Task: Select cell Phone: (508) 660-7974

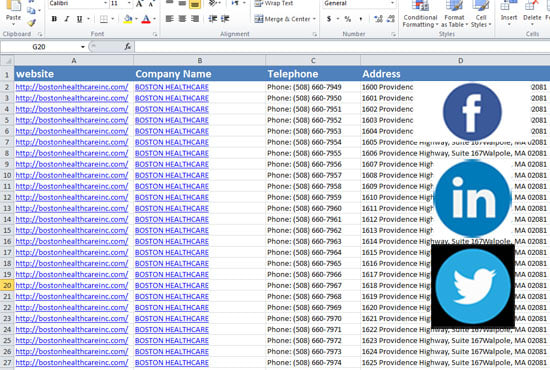Action: 313,363
